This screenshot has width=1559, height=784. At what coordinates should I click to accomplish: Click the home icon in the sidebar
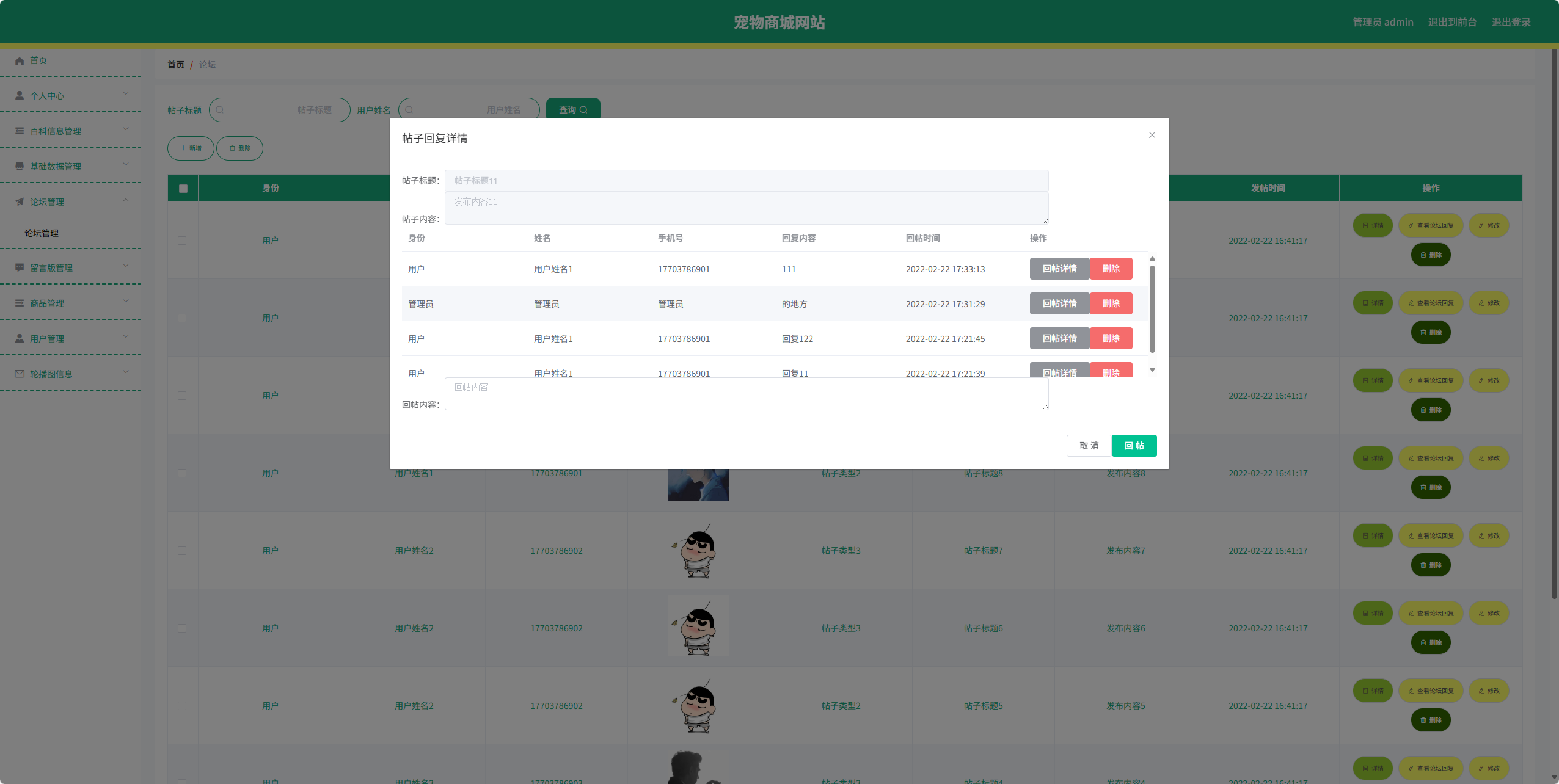(x=20, y=60)
